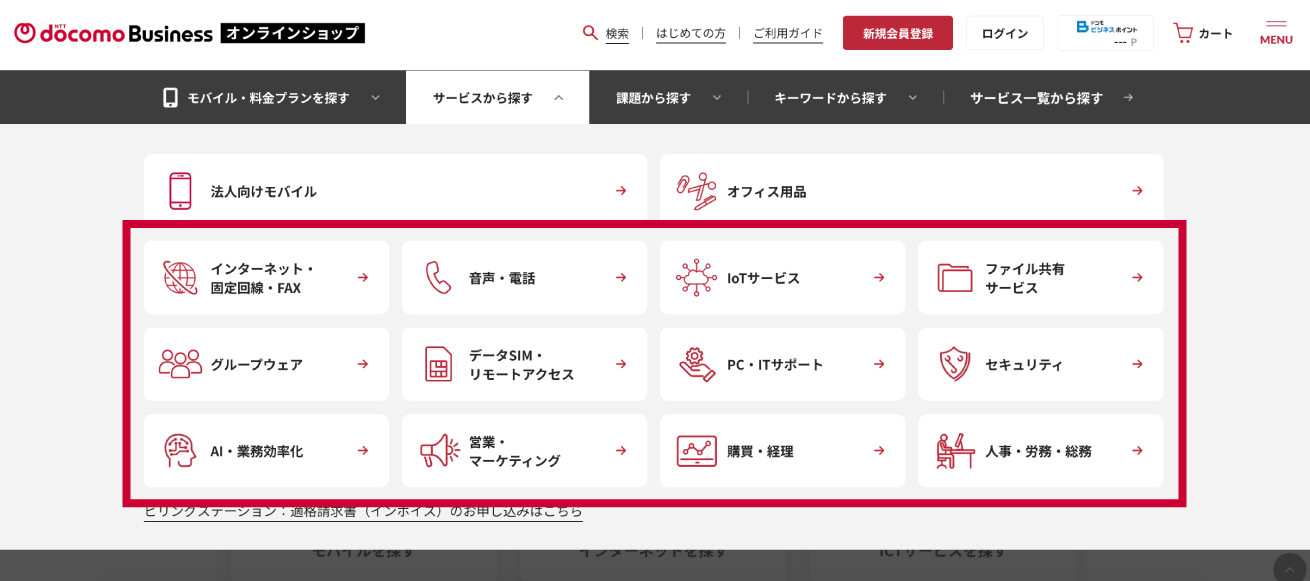Expand the 課題から探す dropdown
1310x581 pixels.
coord(667,98)
